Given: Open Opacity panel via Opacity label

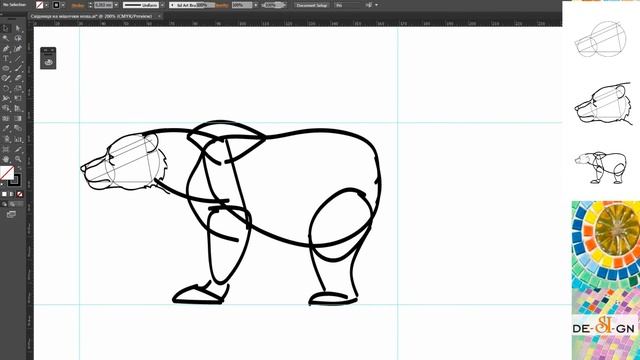Looking at the screenshot, I should (x=222, y=6).
